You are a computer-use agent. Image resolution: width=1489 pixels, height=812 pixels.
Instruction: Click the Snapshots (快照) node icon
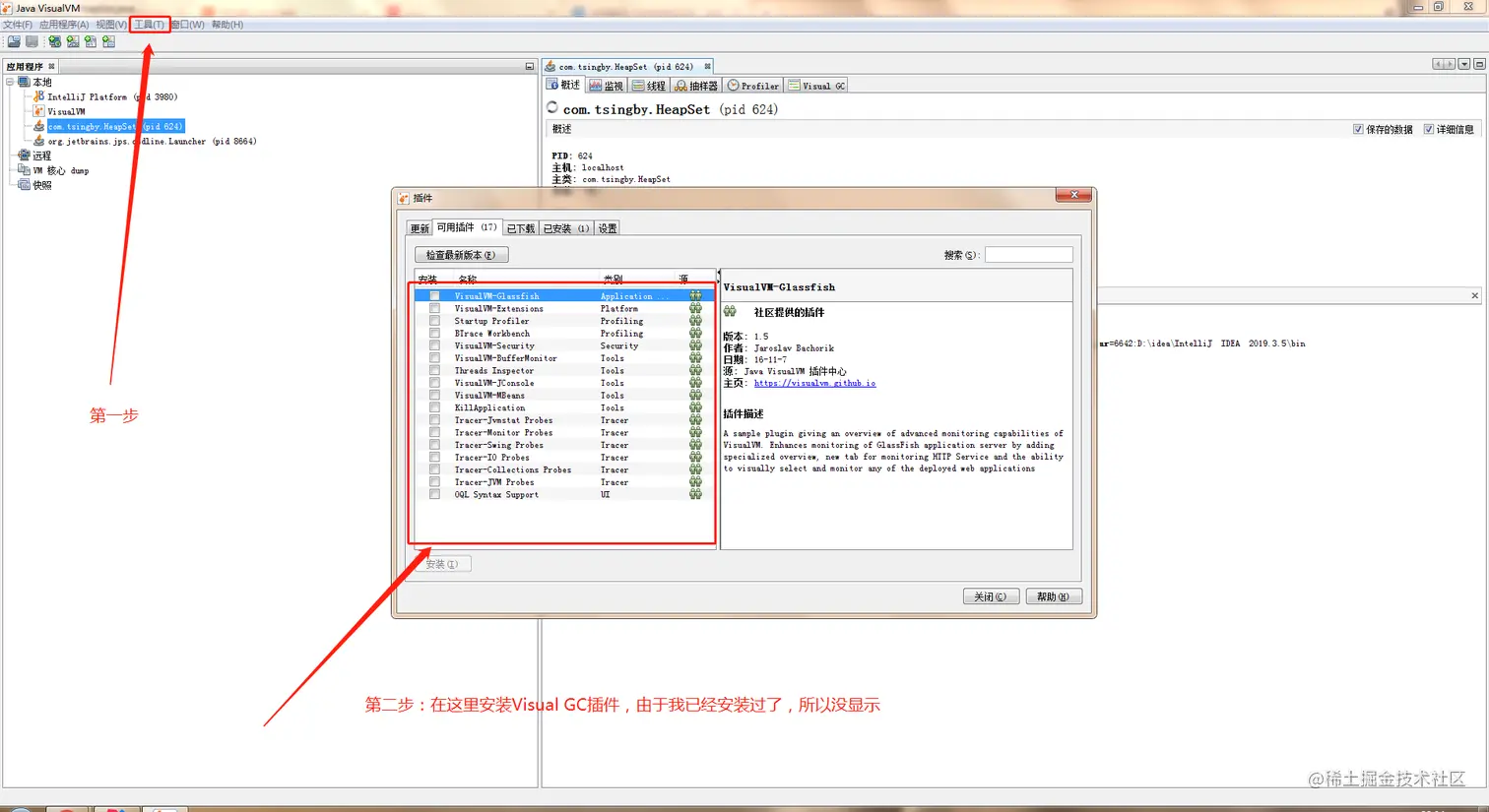pyautogui.click(x=25, y=185)
